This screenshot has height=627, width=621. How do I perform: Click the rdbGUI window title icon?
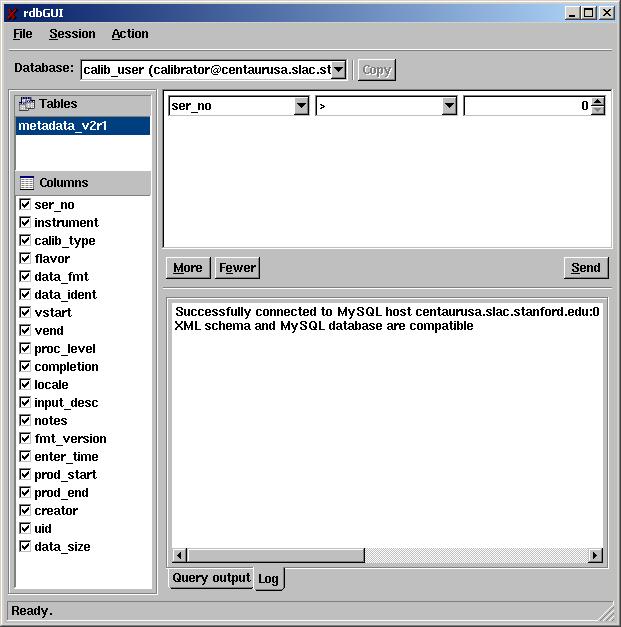pos(11,13)
